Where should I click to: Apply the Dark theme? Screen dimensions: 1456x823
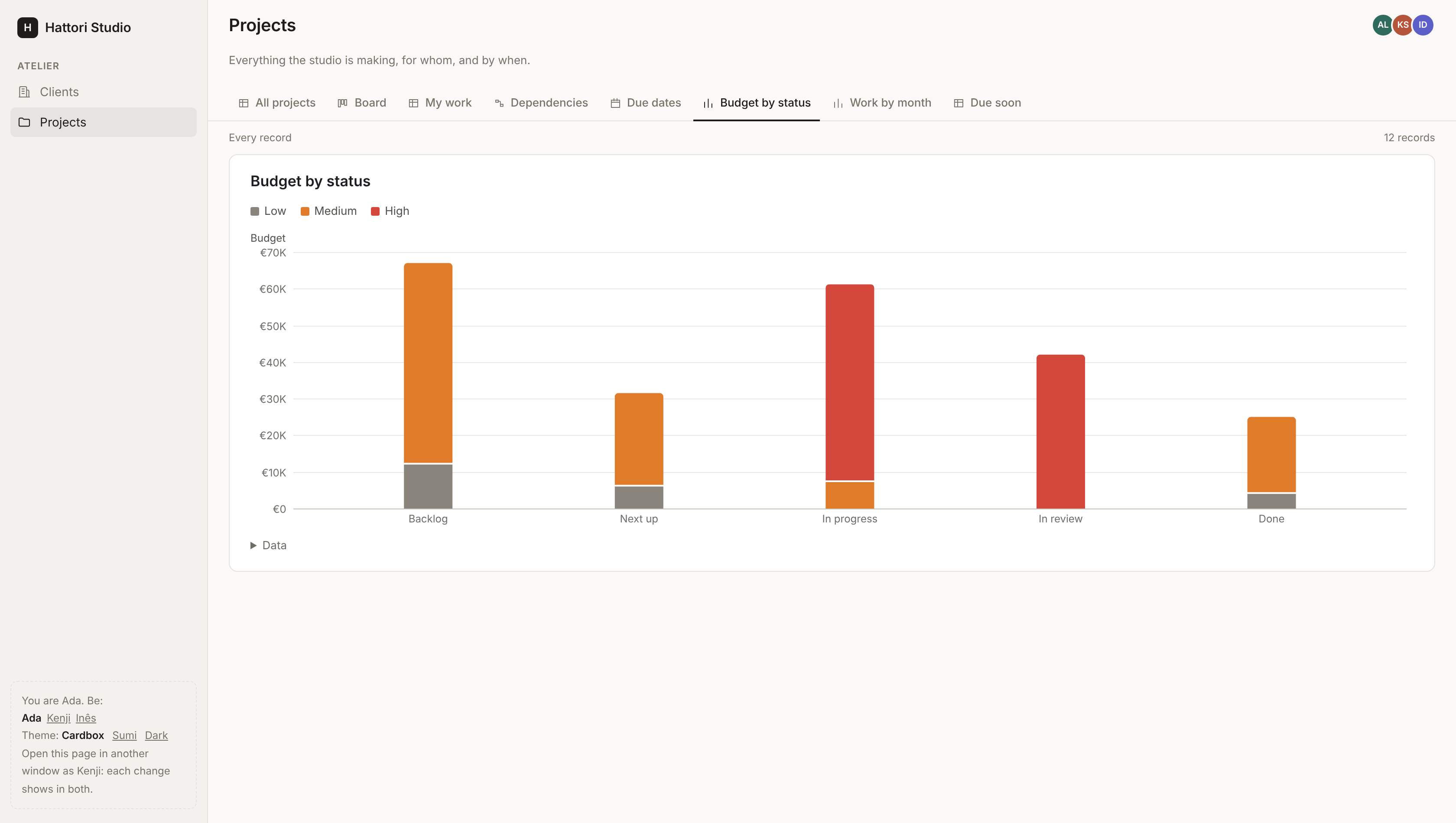click(156, 736)
